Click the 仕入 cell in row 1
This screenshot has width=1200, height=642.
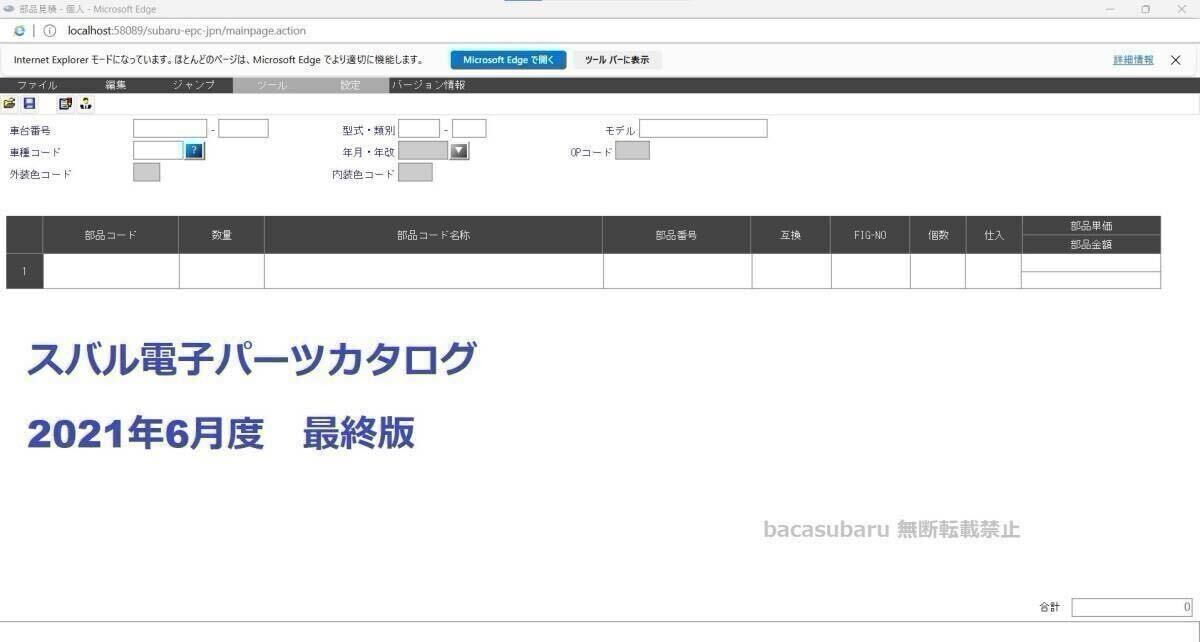pos(994,271)
